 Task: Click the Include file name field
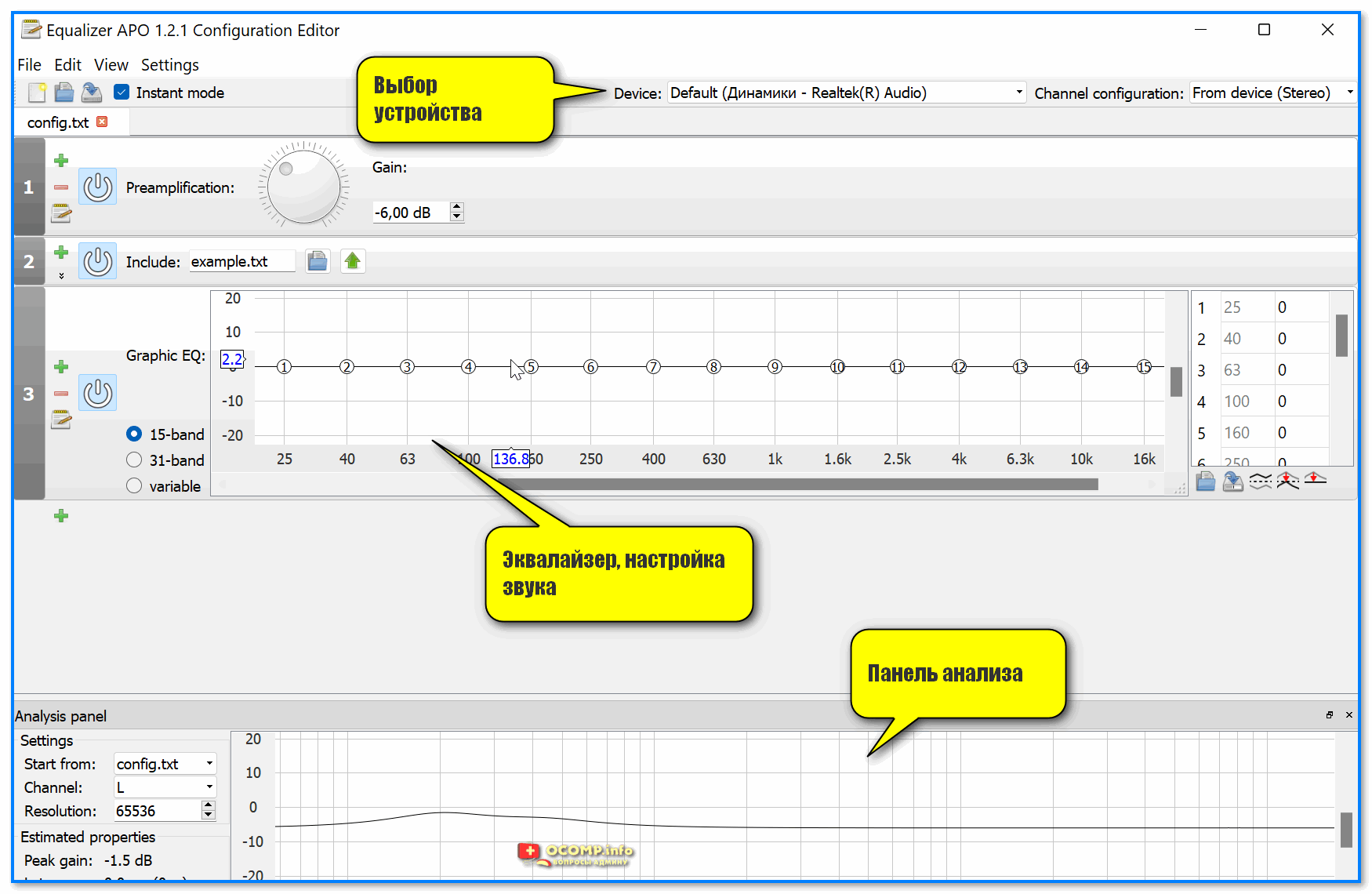[241, 261]
